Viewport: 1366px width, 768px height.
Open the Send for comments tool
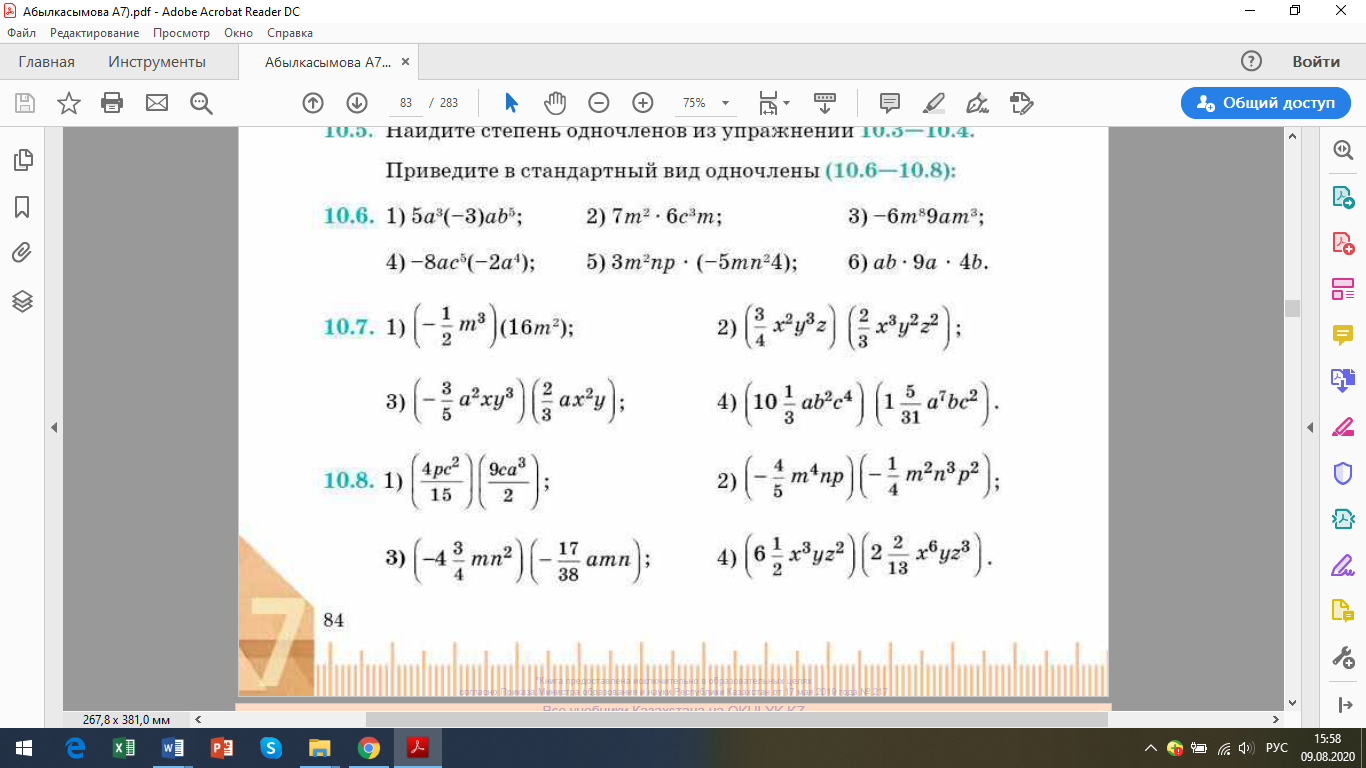tap(1342, 611)
